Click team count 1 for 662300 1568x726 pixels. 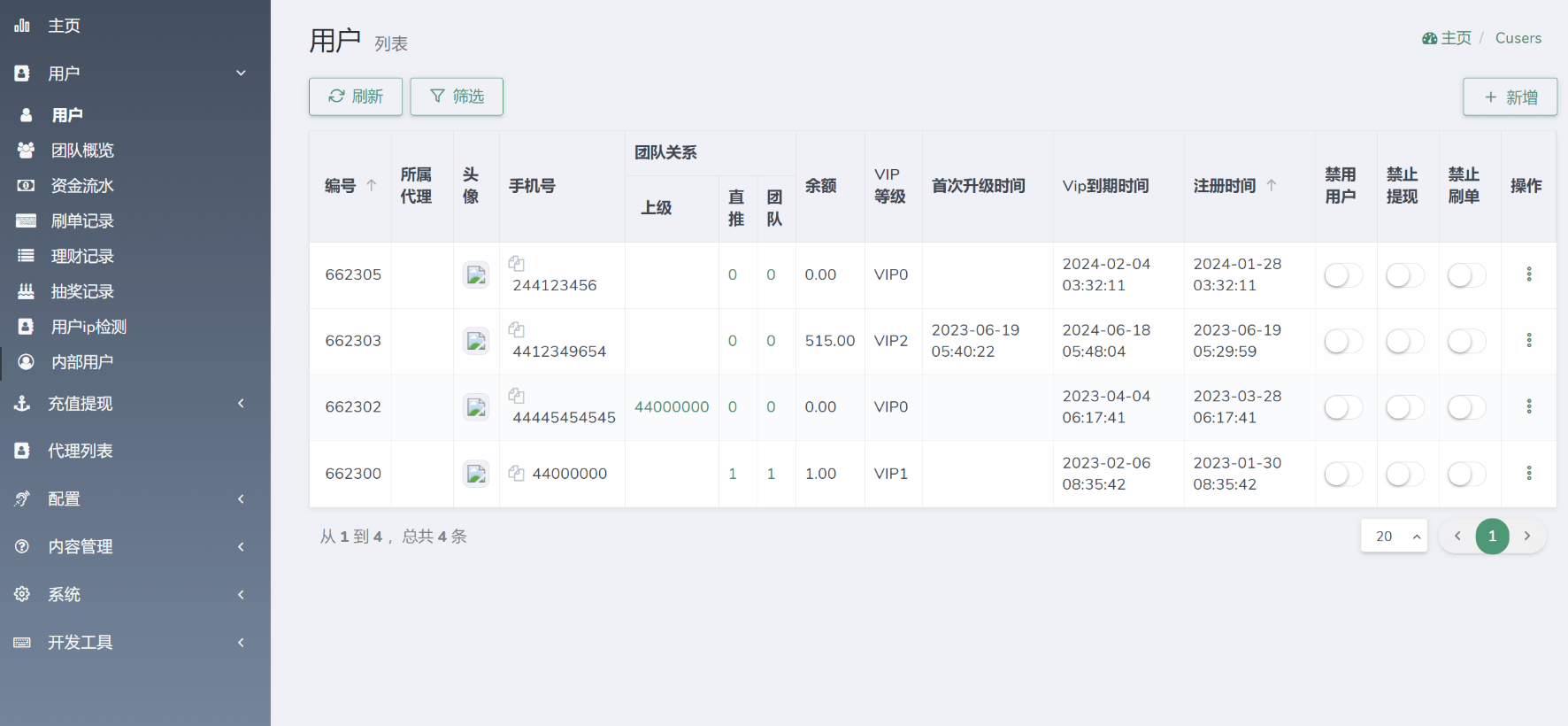(x=771, y=474)
